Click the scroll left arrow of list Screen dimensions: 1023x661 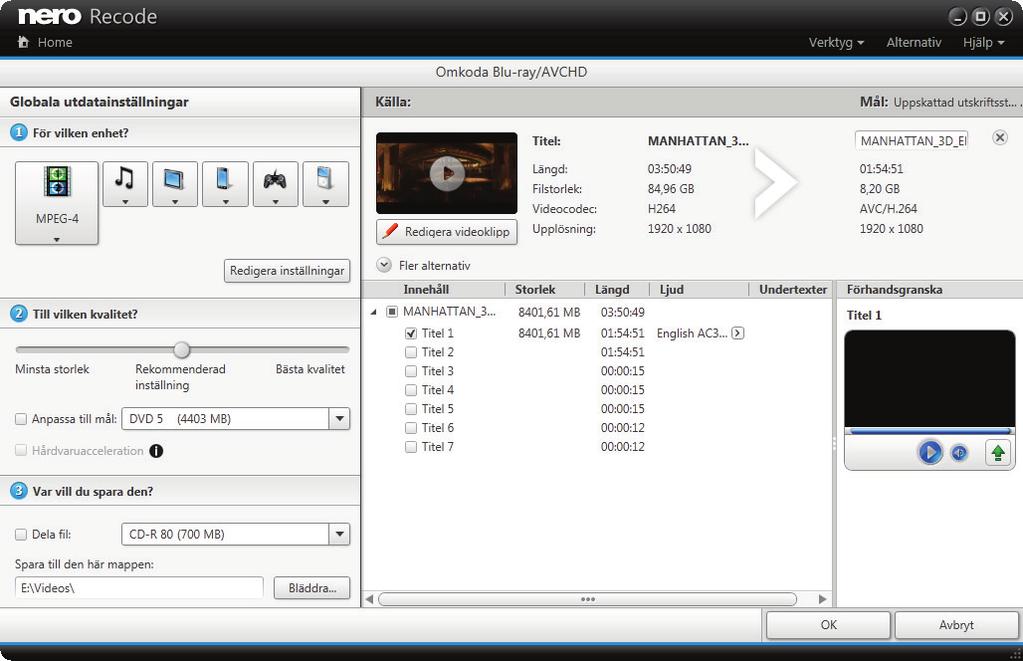(x=369, y=599)
